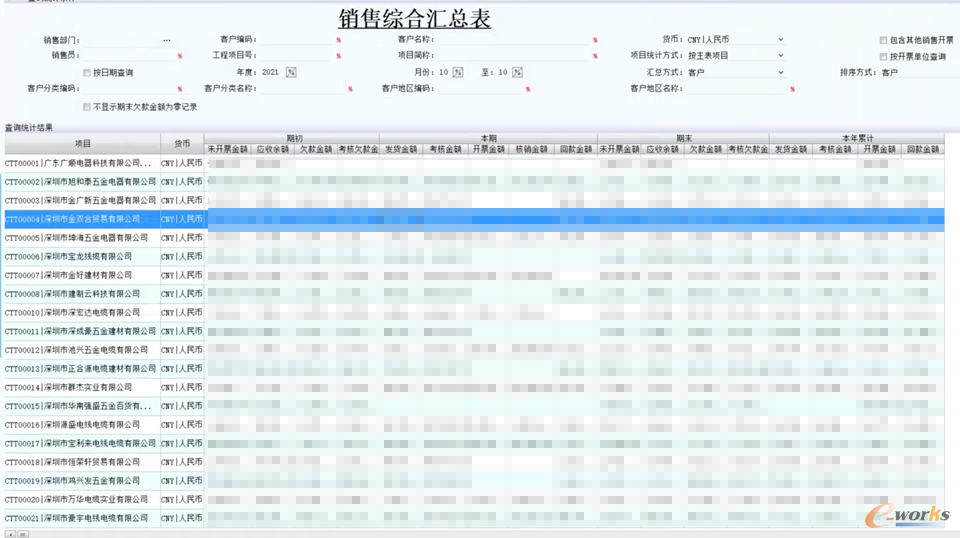Image resolution: width=960 pixels, height=538 pixels.
Task: Click the 本年累计 group header
Action: pyautogui.click(x=857, y=138)
